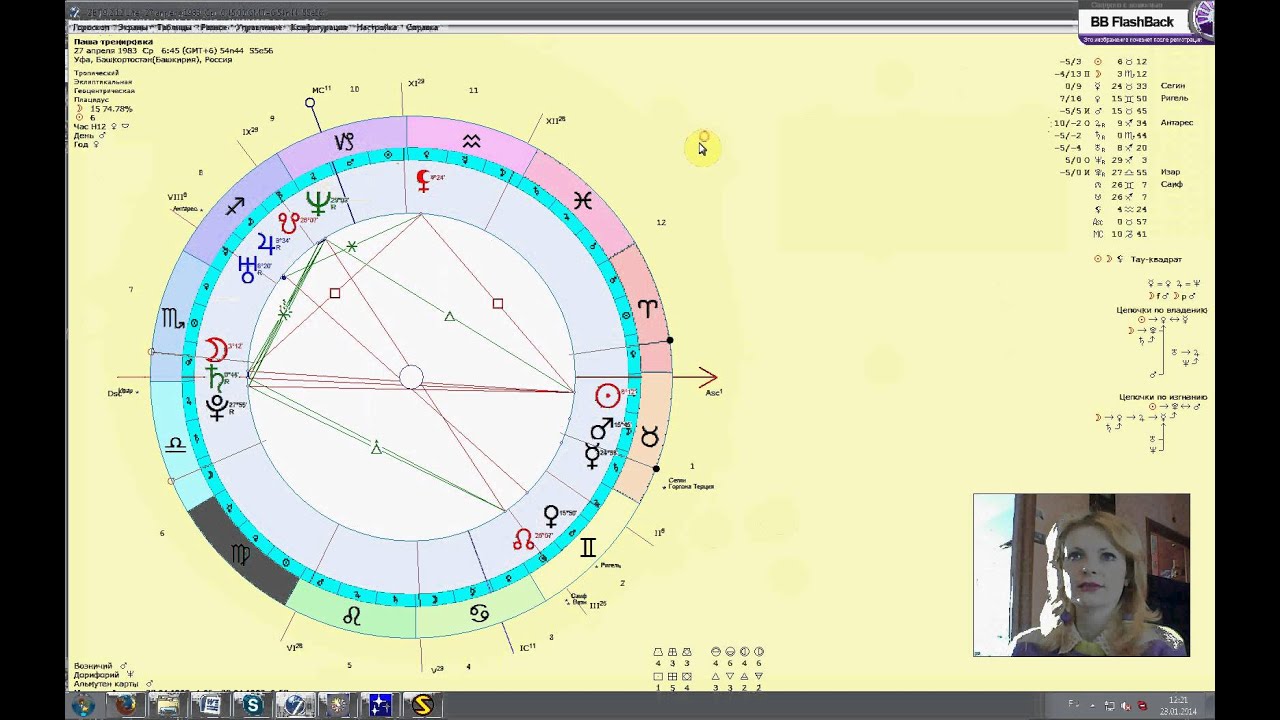The height and width of the screenshot is (720, 1280).
Task: Click the blue Jupiter glyph
Action: pos(265,243)
